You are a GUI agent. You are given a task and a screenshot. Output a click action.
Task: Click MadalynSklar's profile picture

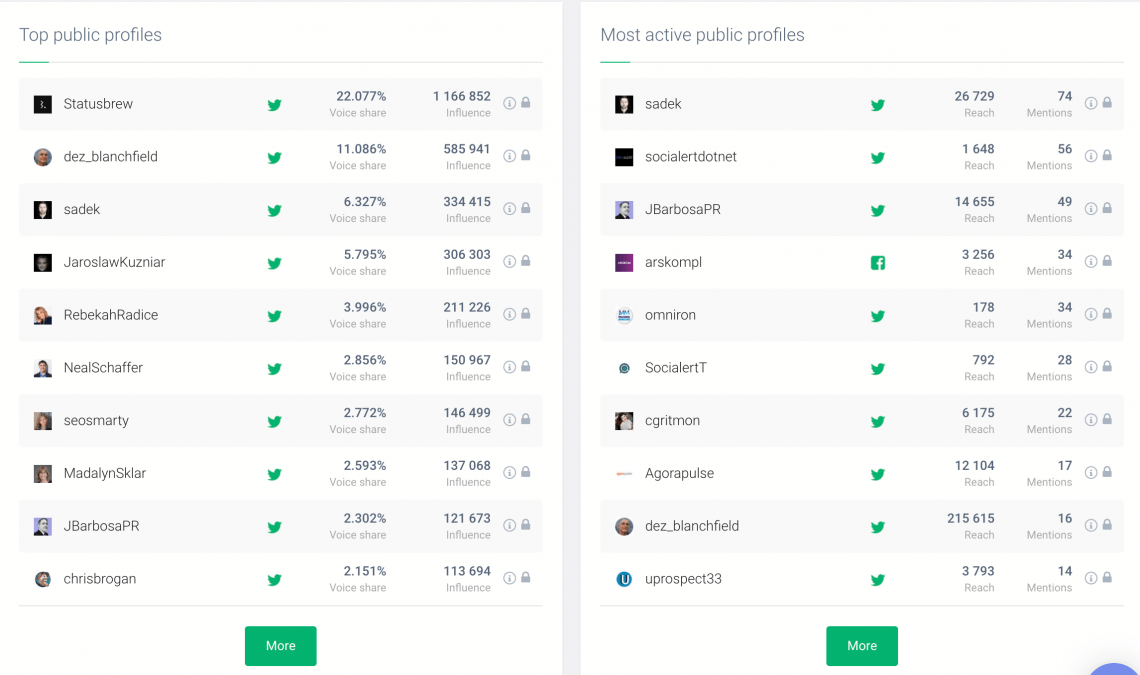(43, 474)
